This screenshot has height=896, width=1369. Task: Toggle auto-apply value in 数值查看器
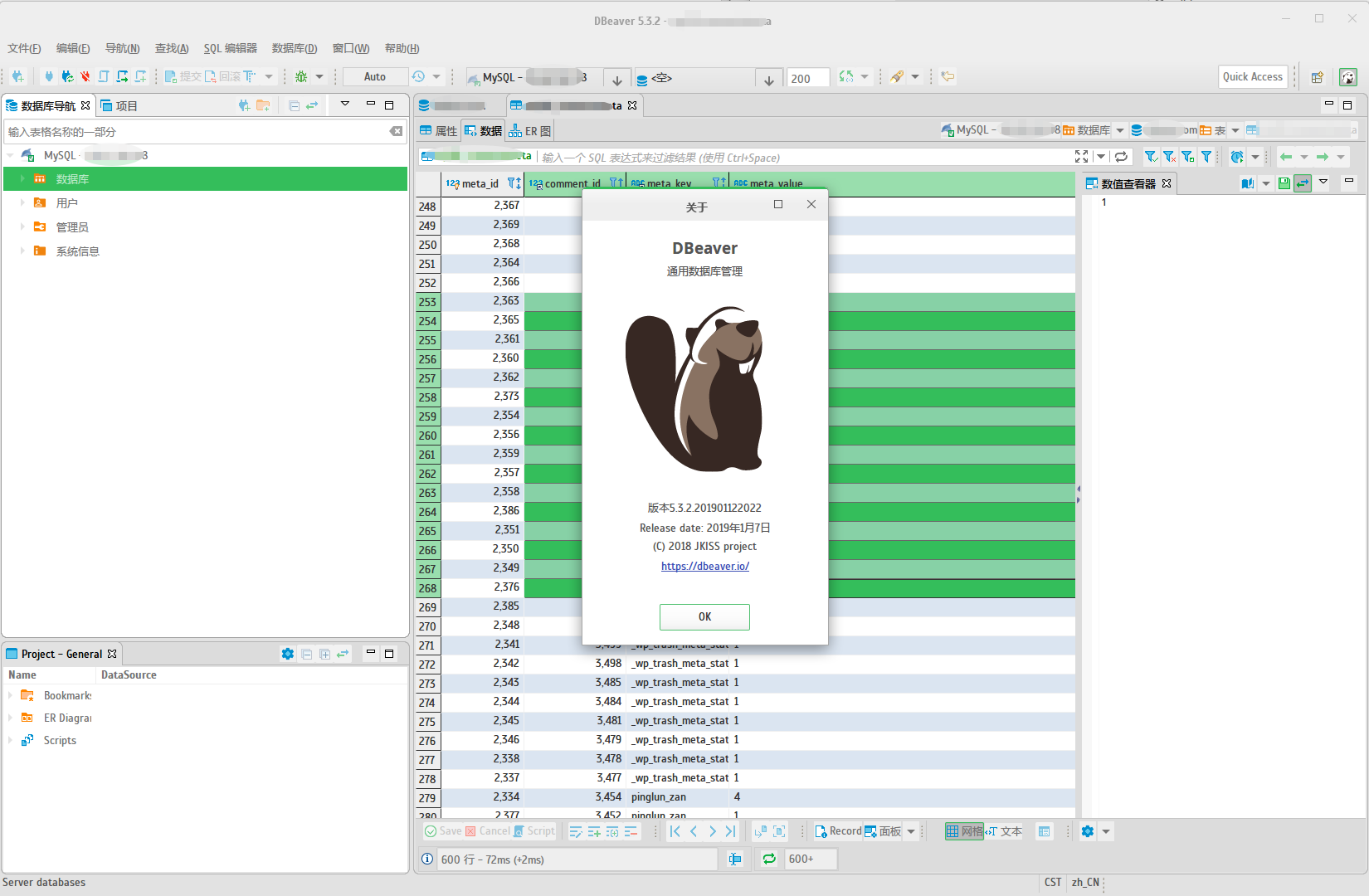[x=1303, y=183]
